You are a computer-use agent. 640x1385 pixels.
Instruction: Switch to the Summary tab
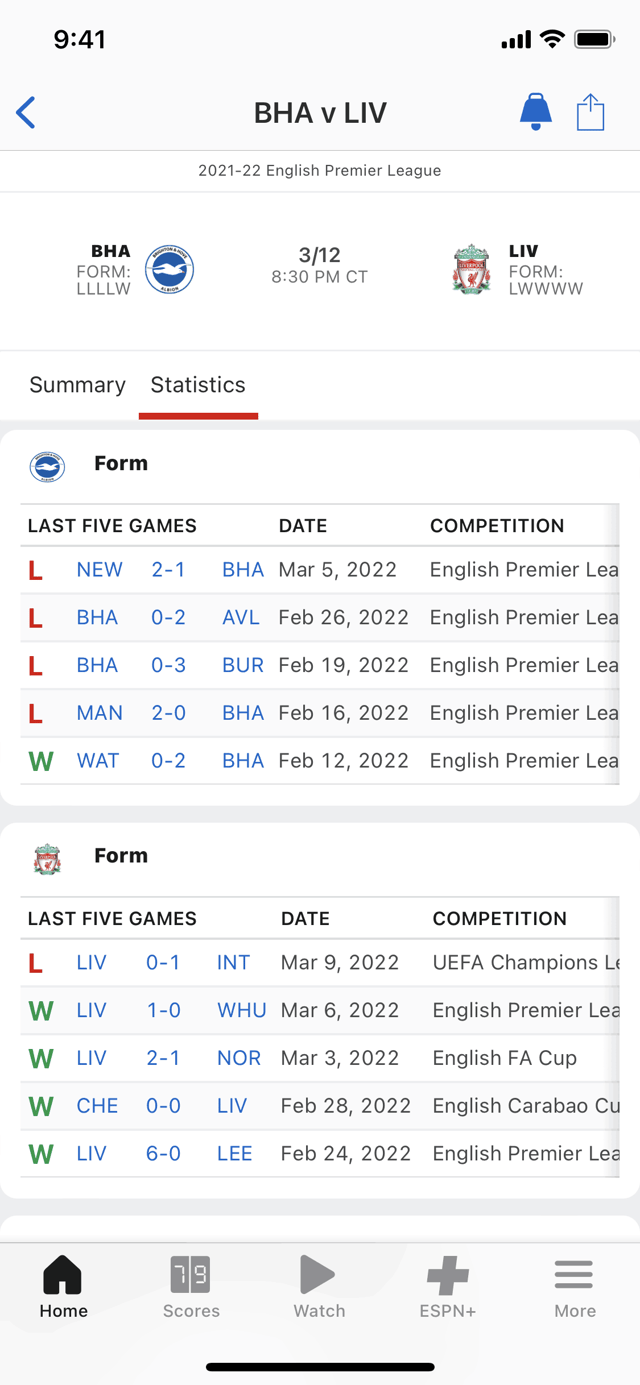77,385
